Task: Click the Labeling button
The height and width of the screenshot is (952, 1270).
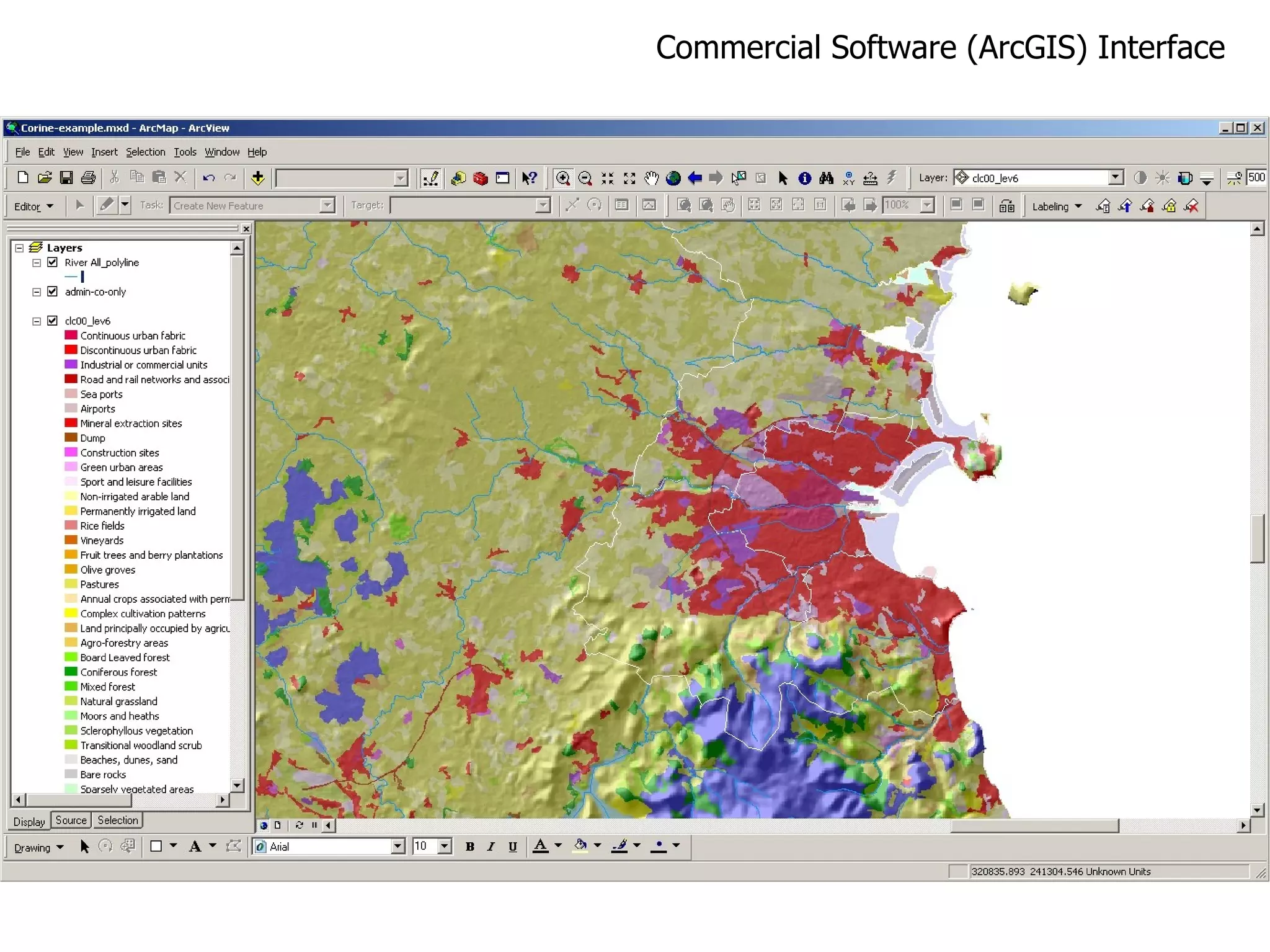Action: (x=1056, y=207)
